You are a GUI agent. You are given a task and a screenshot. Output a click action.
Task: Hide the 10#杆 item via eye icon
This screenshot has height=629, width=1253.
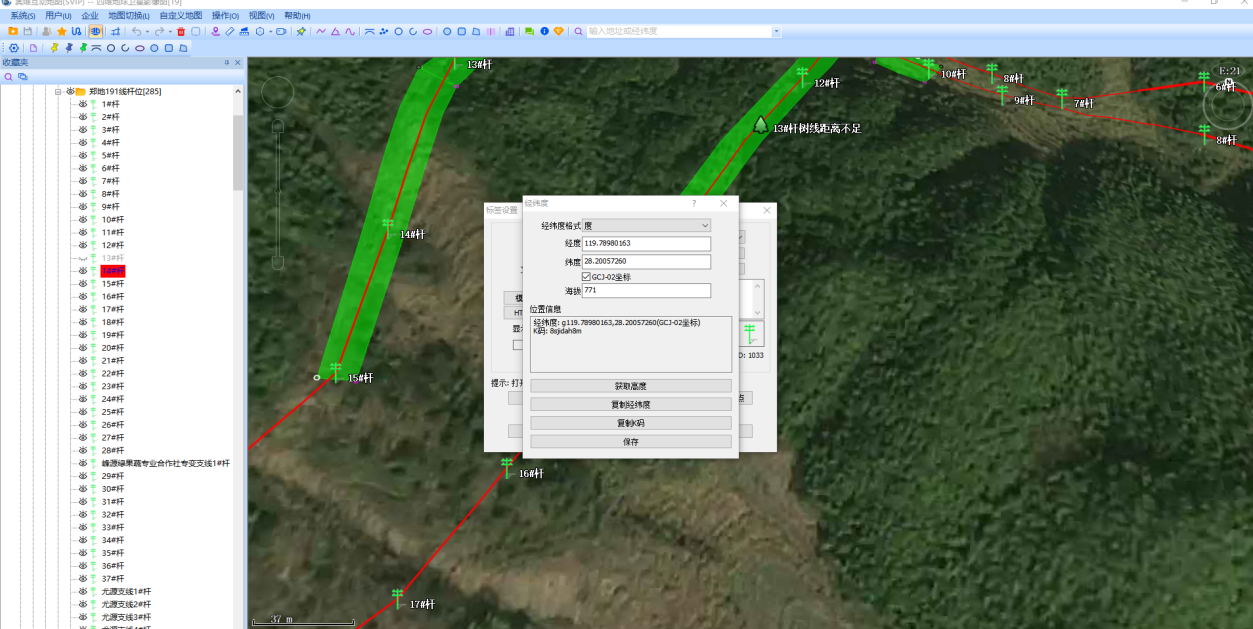point(84,219)
